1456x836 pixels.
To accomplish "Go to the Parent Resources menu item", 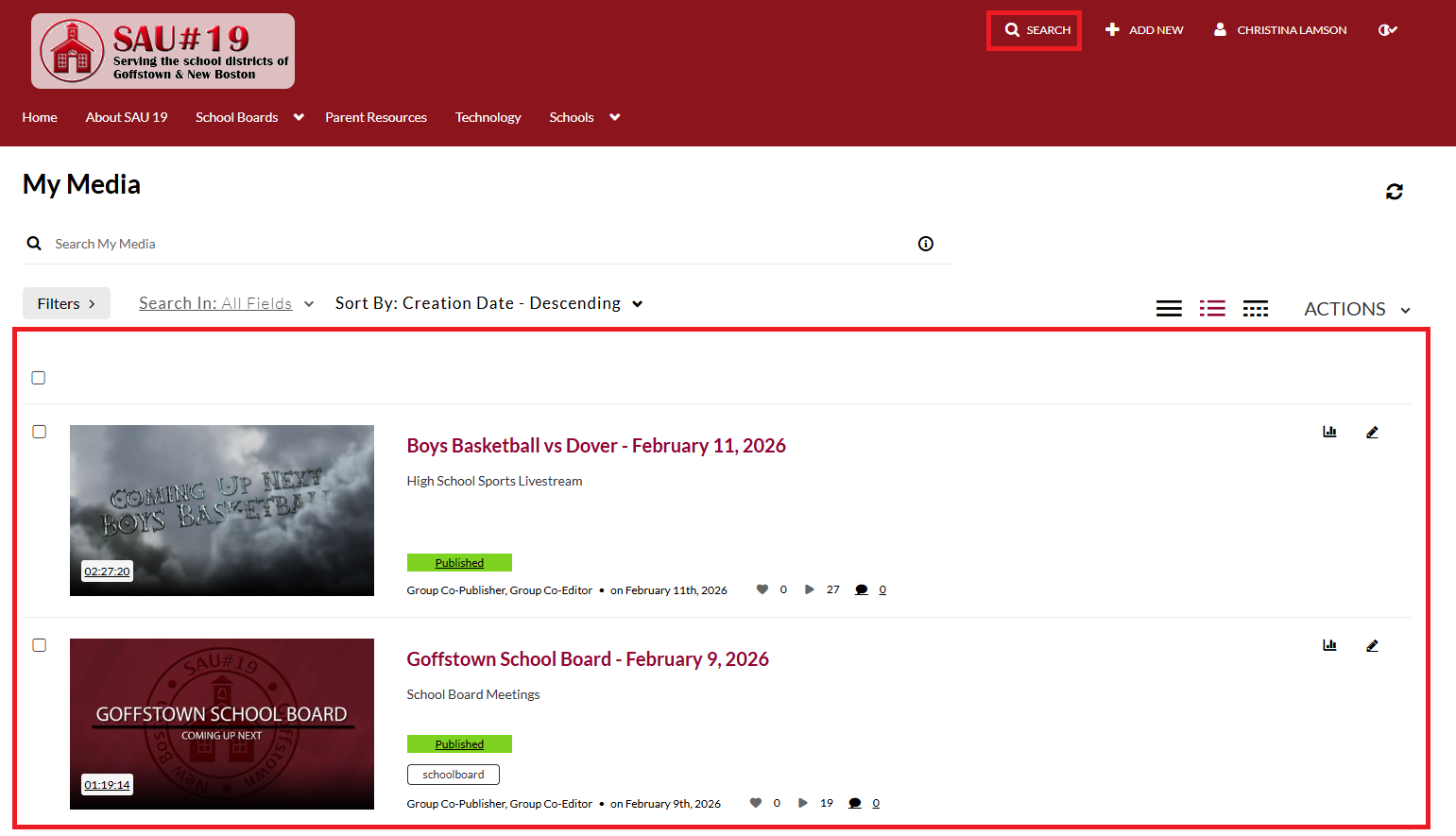I will [376, 117].
